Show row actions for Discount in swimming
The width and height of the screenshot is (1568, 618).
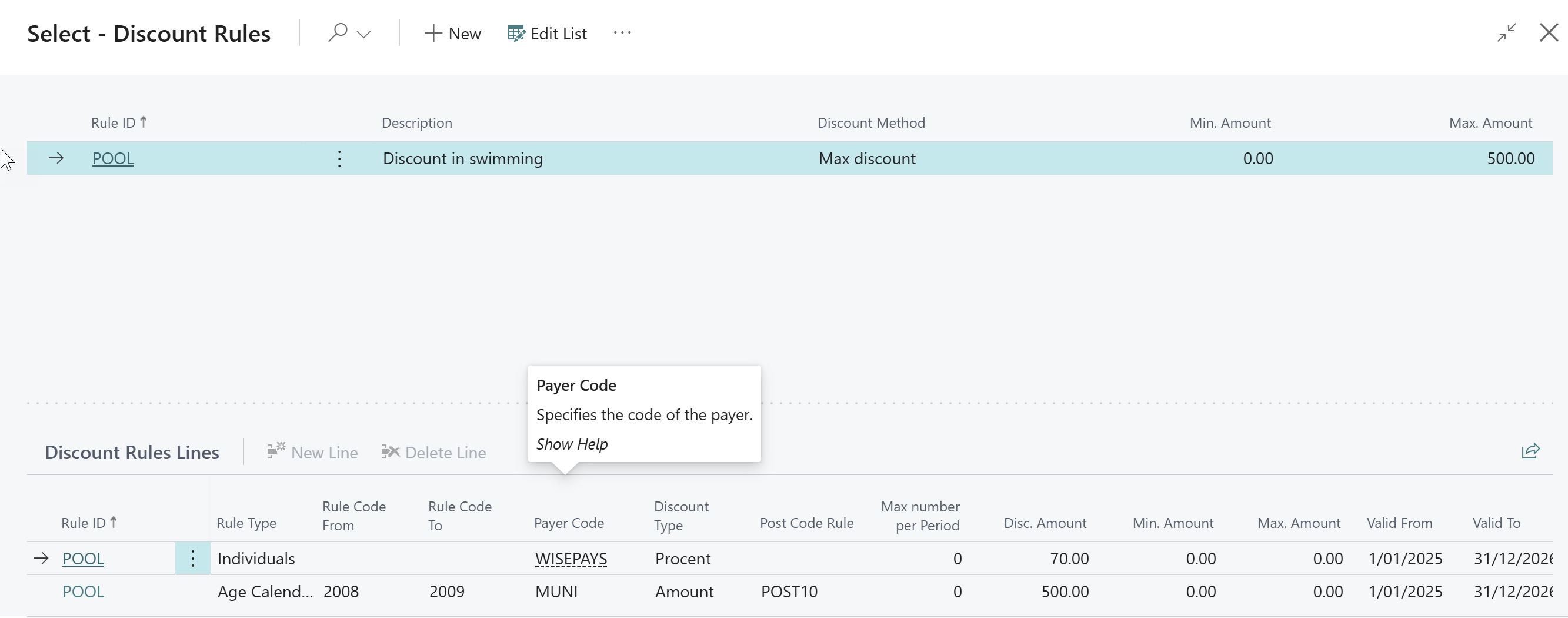click(339, 158)
